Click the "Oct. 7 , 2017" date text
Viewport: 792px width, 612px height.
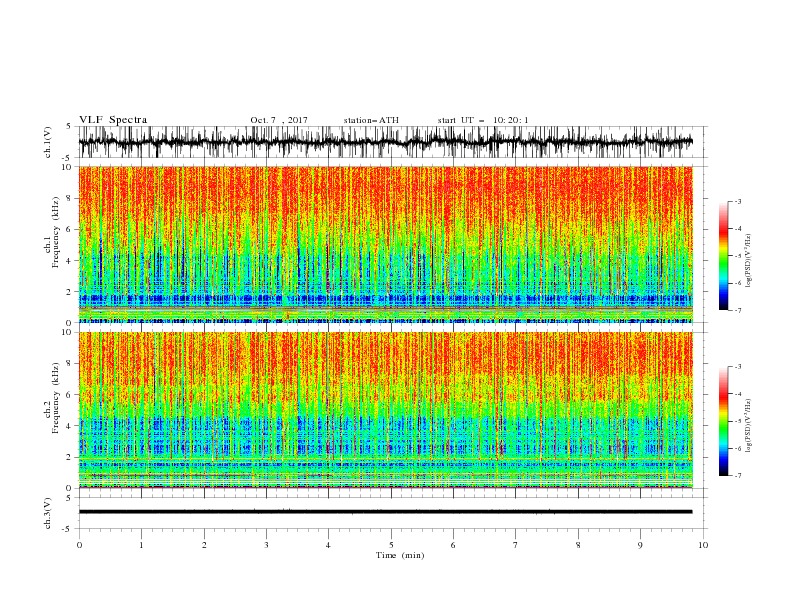click(279, 120)
